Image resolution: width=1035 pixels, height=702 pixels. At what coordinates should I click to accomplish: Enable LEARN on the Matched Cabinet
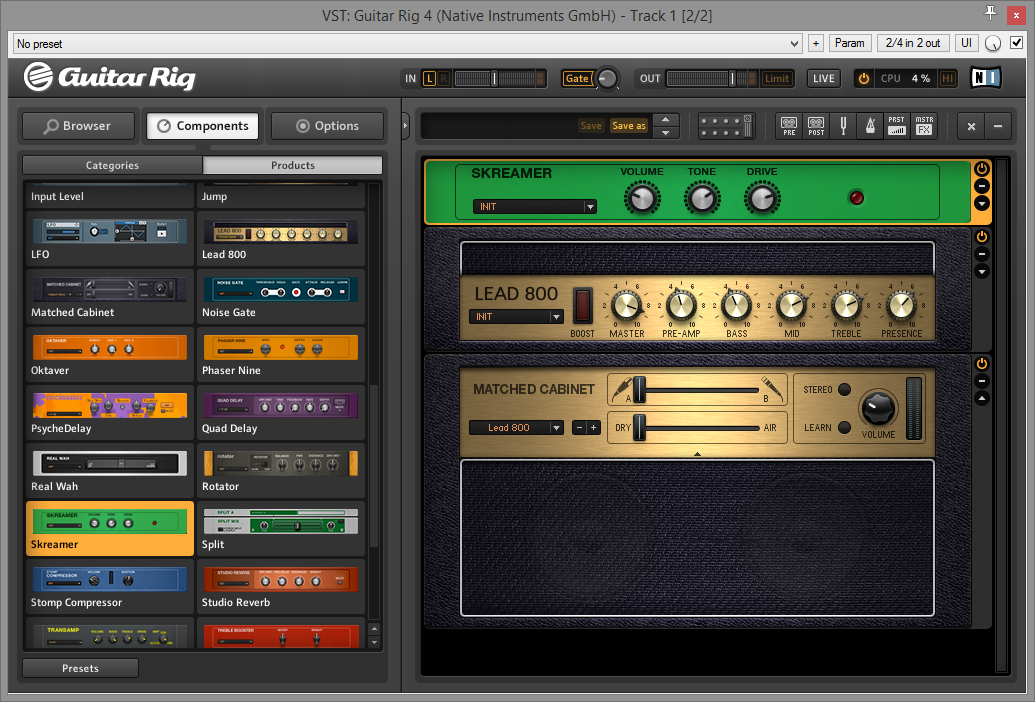[x=844, y=428]
